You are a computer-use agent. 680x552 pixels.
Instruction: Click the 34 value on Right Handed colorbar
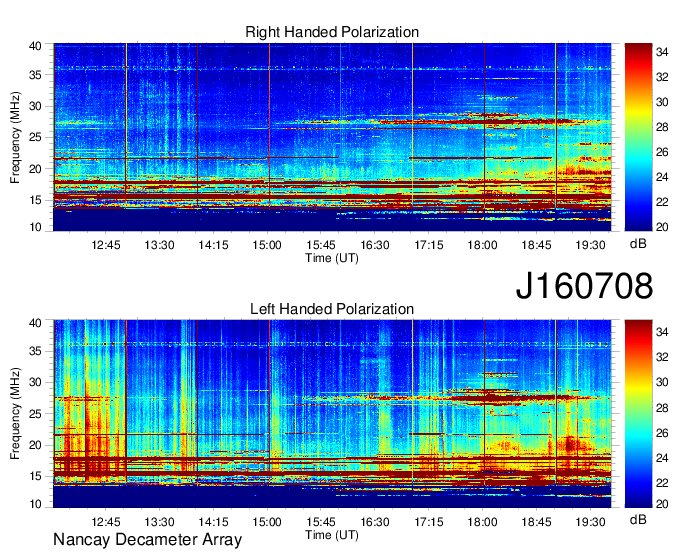[x=662, y=52]
